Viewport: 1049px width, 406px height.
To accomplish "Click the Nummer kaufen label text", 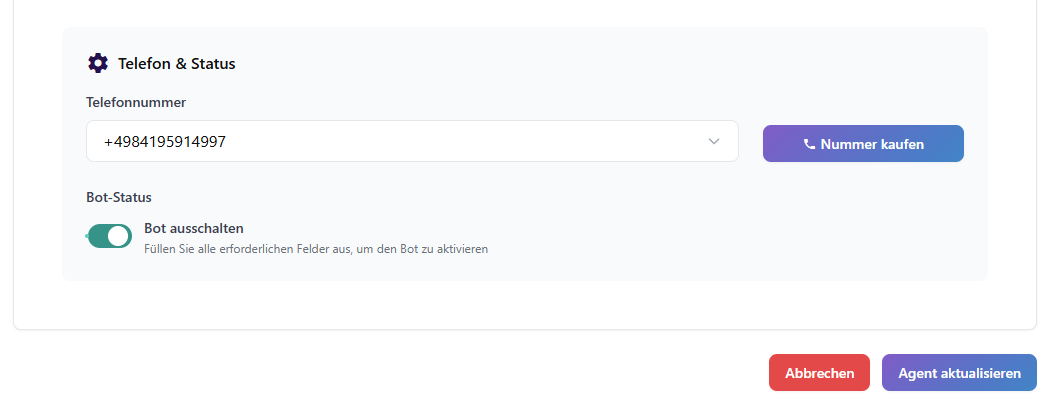I will (x=872, y=144).
